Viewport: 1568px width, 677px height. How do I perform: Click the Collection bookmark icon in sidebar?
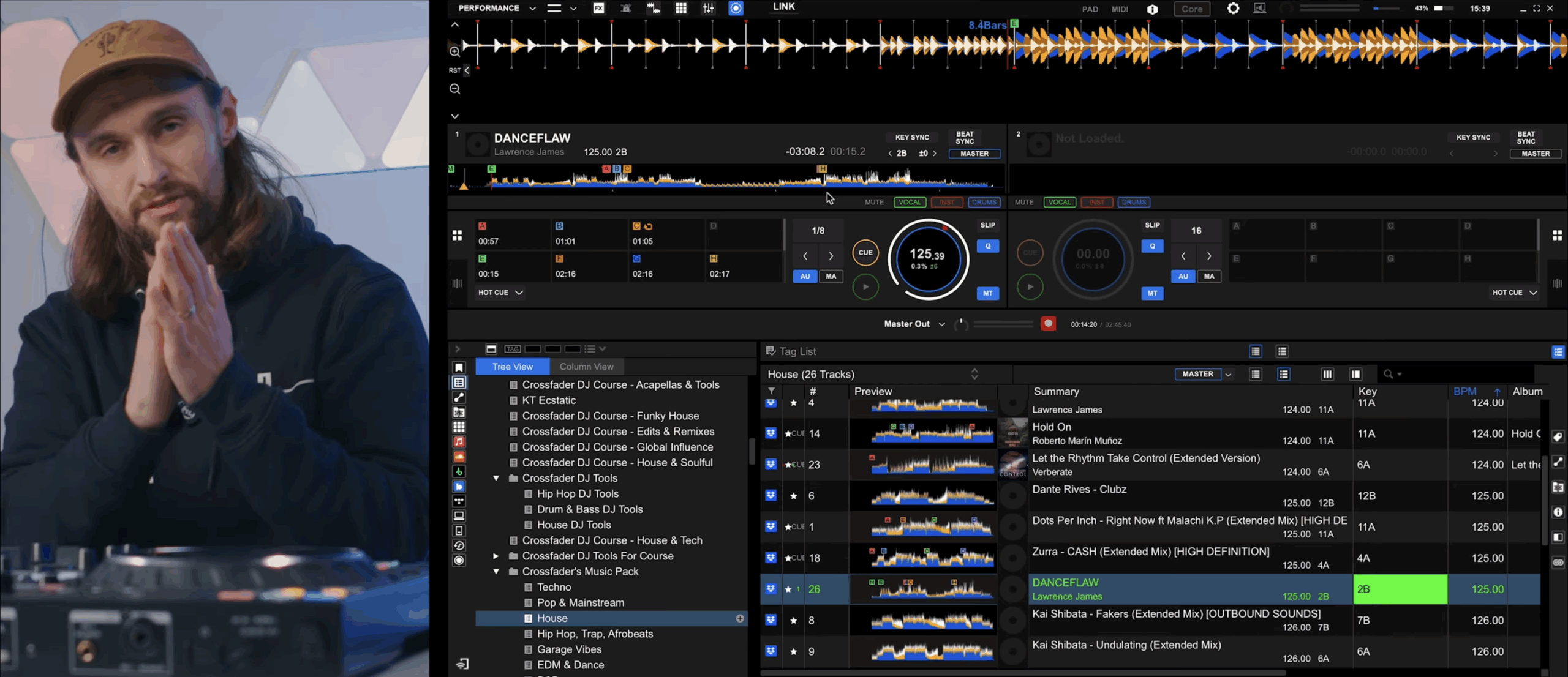click(459, 367)
